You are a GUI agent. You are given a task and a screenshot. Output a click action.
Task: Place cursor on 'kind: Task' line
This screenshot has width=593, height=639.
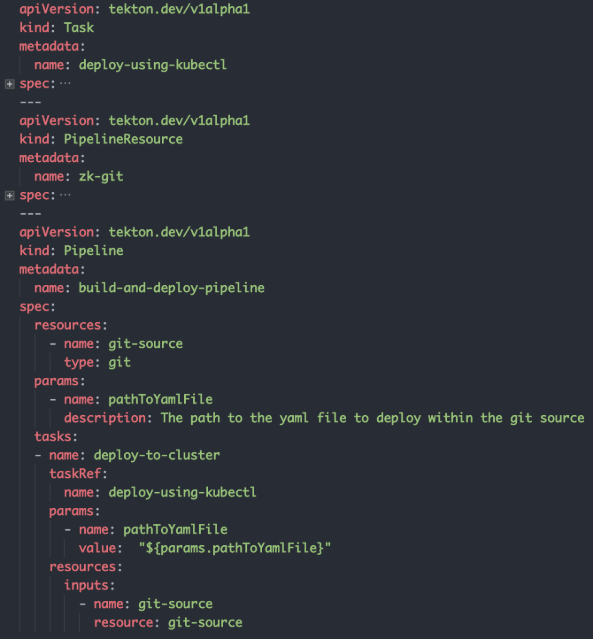[x=57, y=28]
